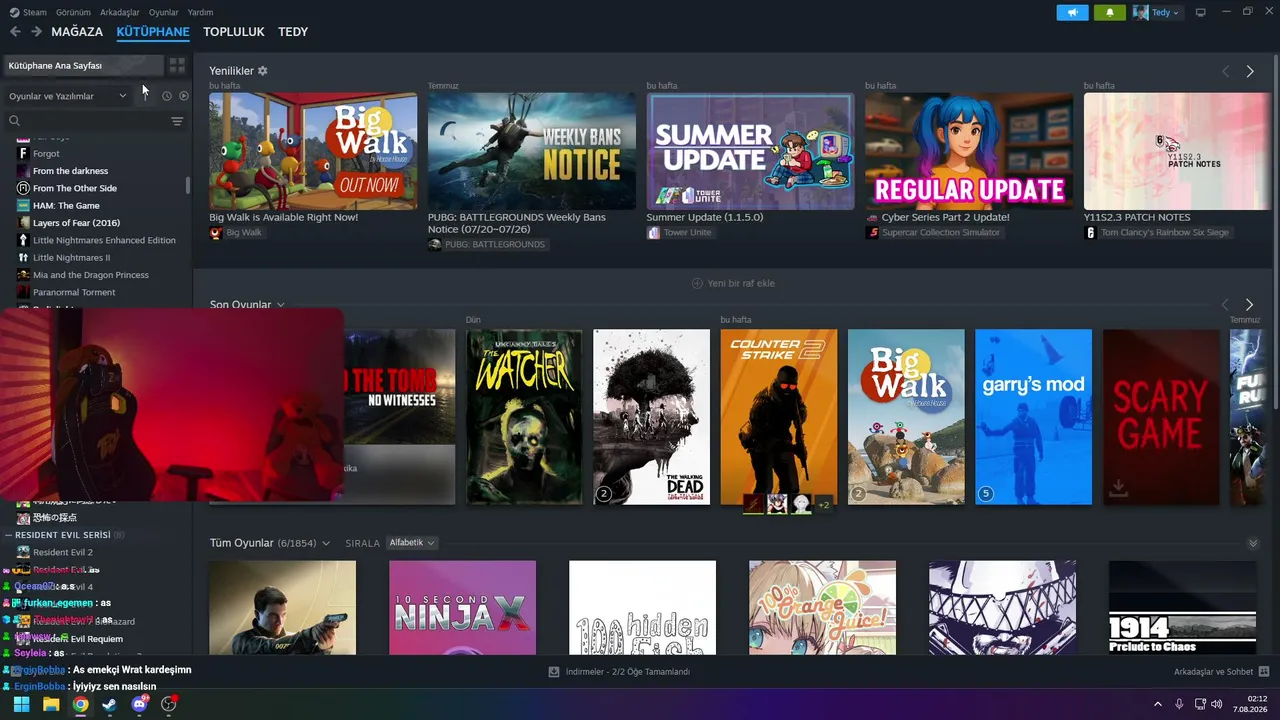Image resolution: width=1280 pixels, height=720 pixels.
Task: Click the Forgot game icon in list
Action: pyautogui.click(x=23, y=154)
